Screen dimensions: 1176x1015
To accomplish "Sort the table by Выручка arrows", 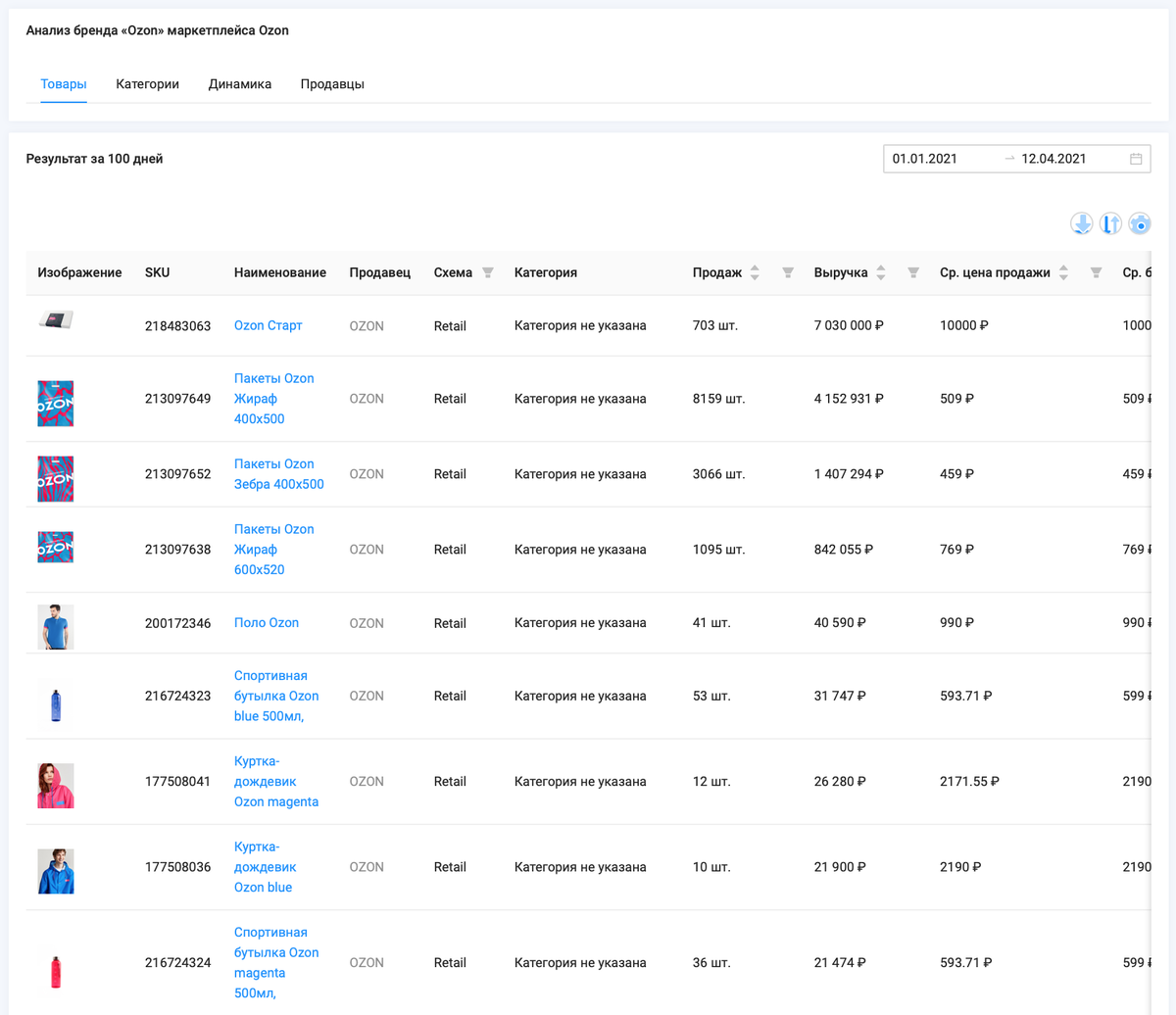I will coord(881,272).
